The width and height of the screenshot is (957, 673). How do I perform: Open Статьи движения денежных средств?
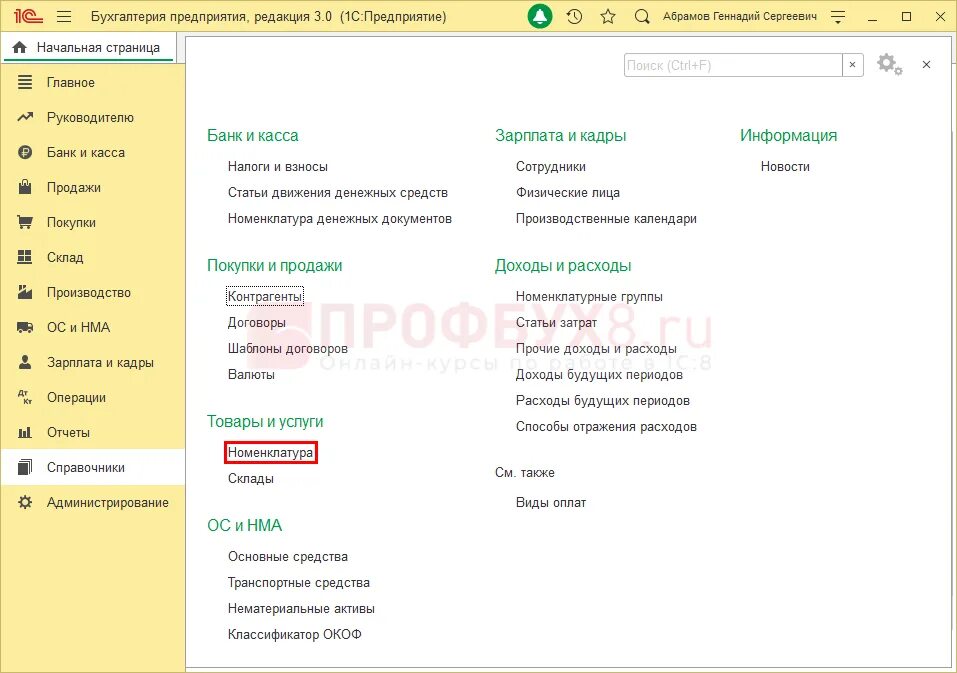(338, 193)
